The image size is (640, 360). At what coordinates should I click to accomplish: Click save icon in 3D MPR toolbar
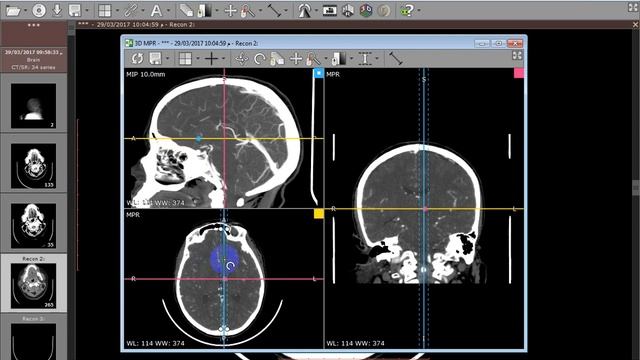point(156,59)
